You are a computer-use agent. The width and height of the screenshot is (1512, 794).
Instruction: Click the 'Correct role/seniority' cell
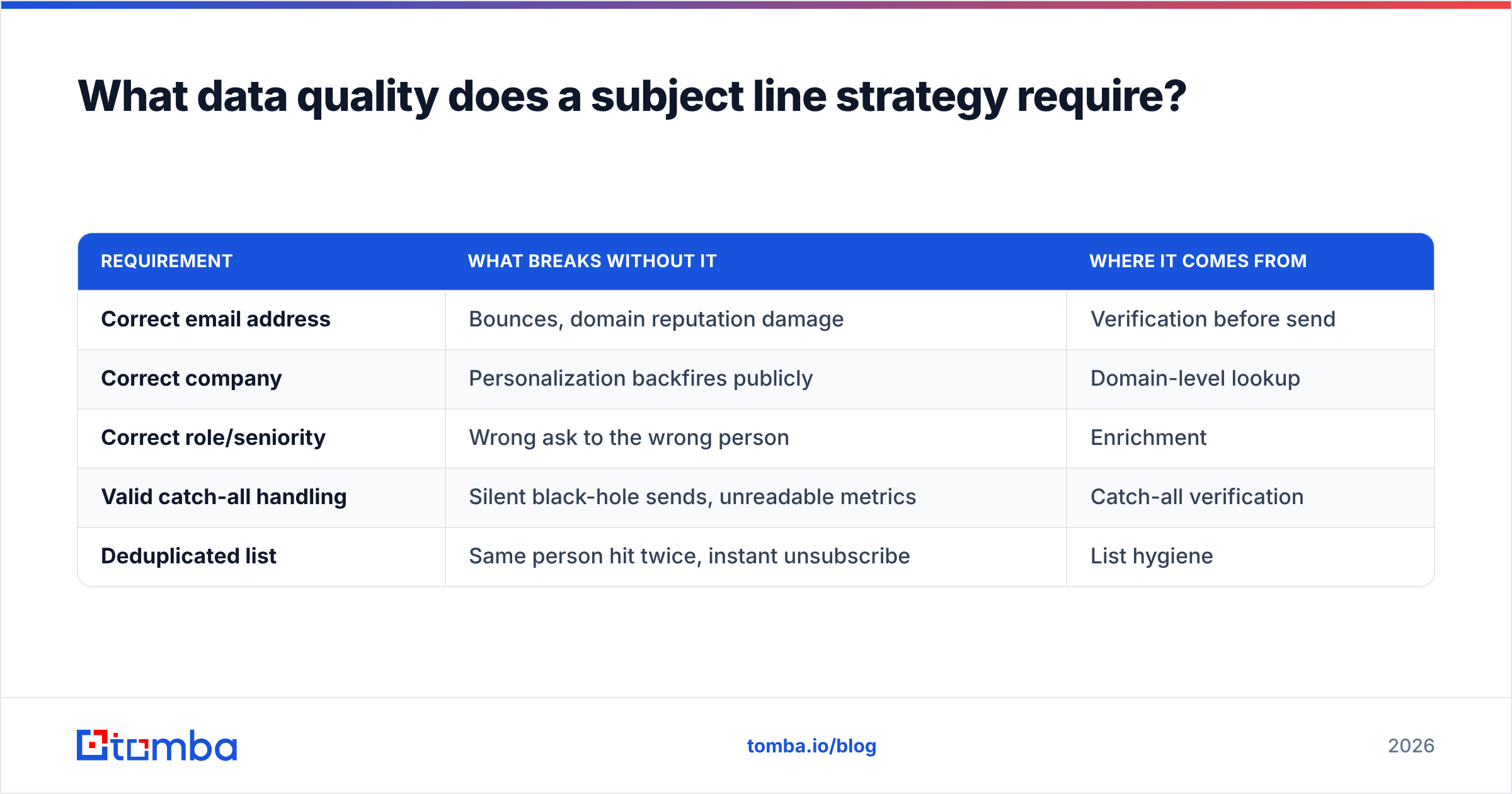[261, 438]
